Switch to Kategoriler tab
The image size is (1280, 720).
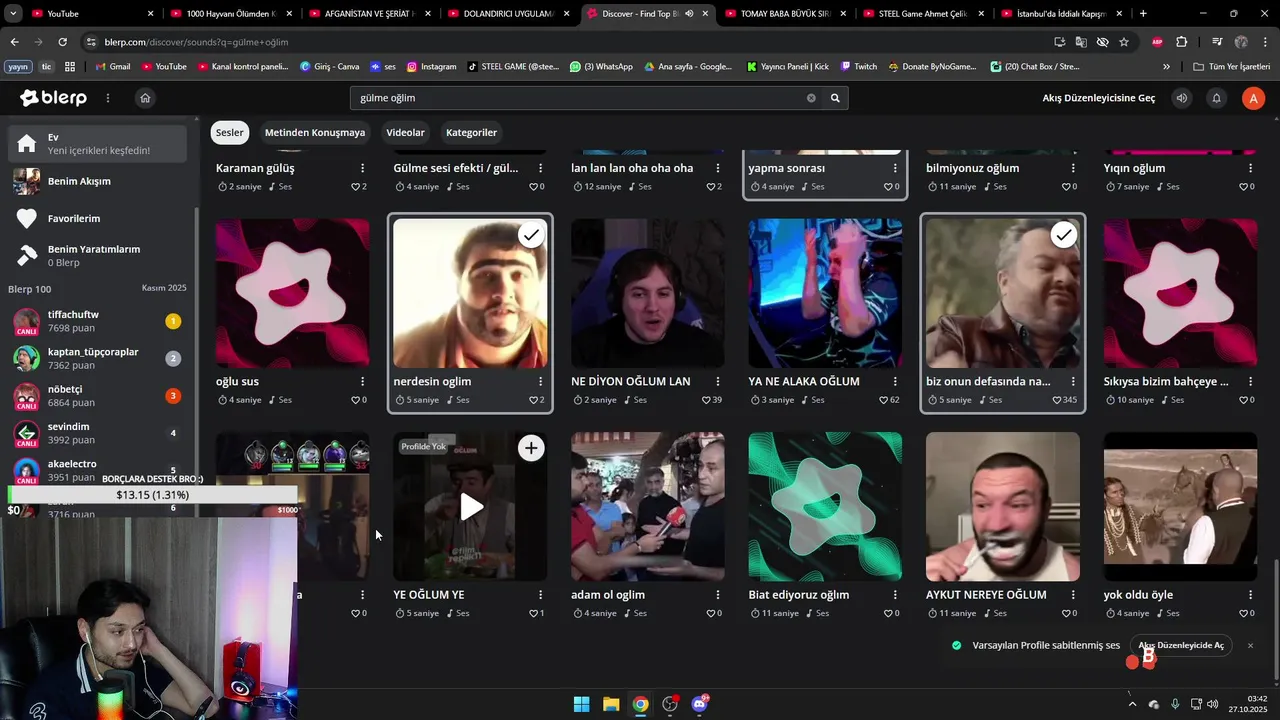pyautogui.click(x=471, y=132)
